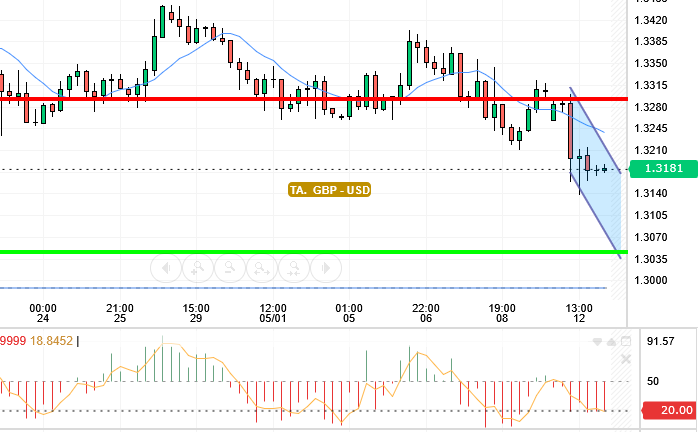Select the blue dashed line near 1.3000
This screenshot has width=698, height=432.
[x=303, y=288]
